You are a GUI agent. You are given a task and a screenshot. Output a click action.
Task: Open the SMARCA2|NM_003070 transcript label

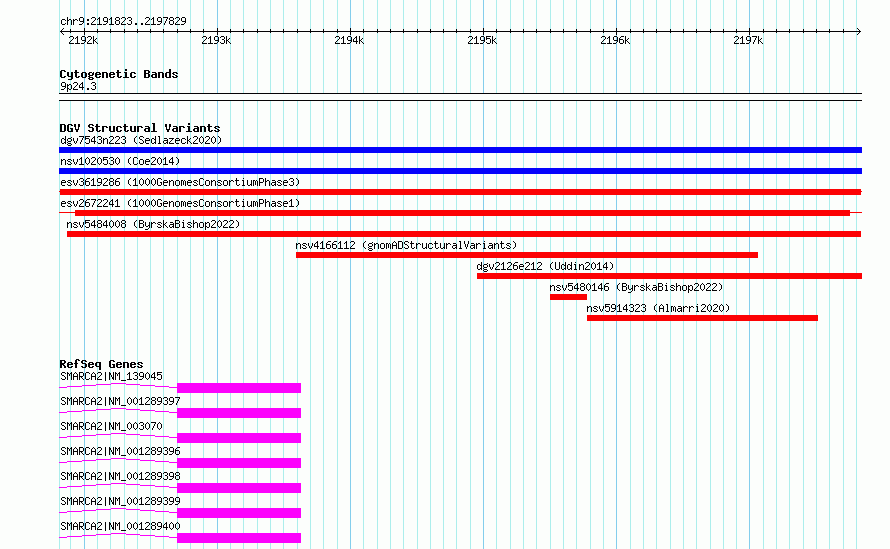pos(111,426)
